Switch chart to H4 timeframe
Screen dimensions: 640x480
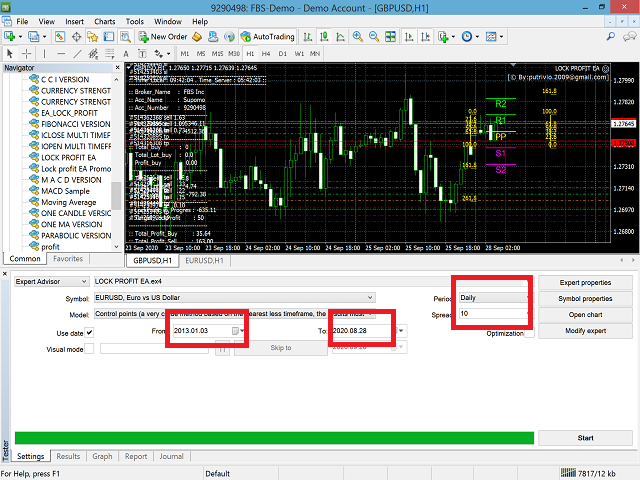click(266, 53)
